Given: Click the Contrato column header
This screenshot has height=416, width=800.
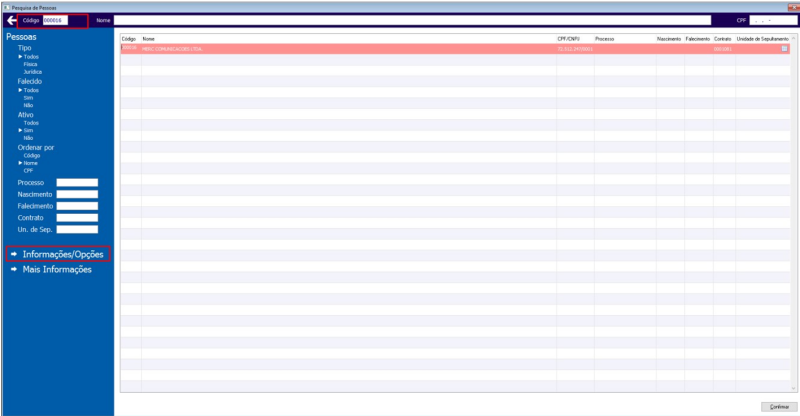Looking at the screenshot, I should pos(724,39).
